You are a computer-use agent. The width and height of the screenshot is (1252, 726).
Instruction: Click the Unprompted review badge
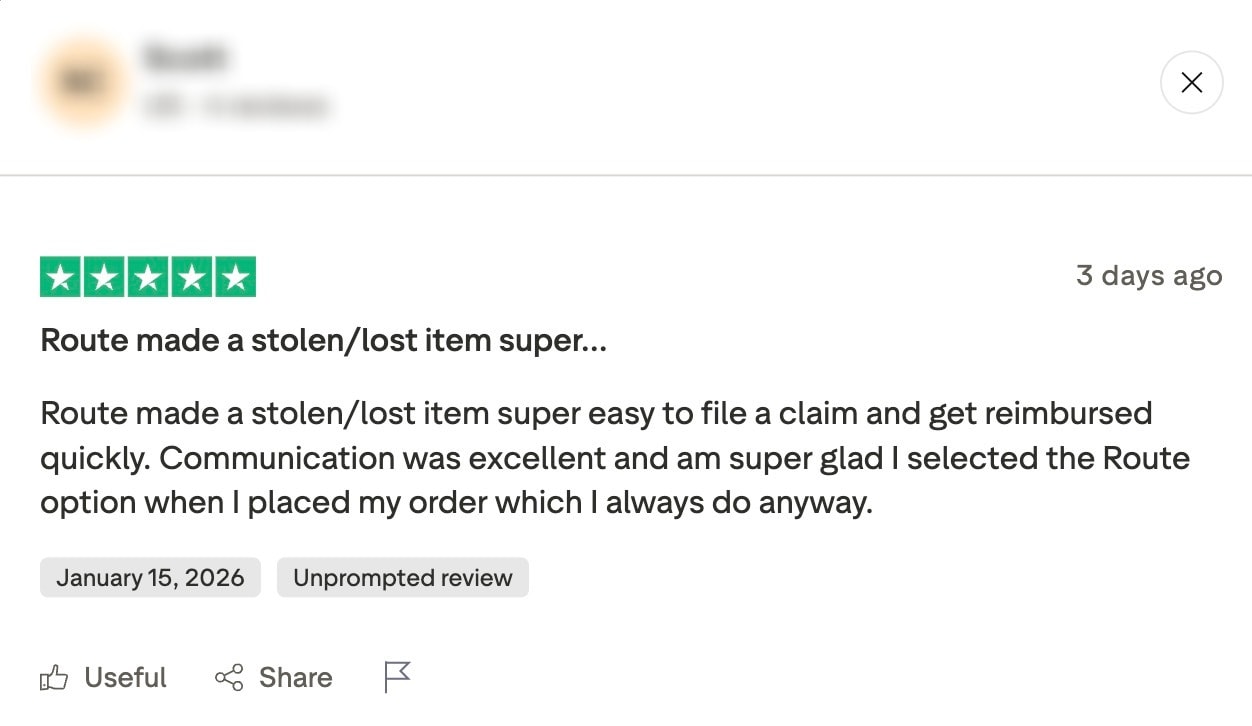(x=402, y=577)
